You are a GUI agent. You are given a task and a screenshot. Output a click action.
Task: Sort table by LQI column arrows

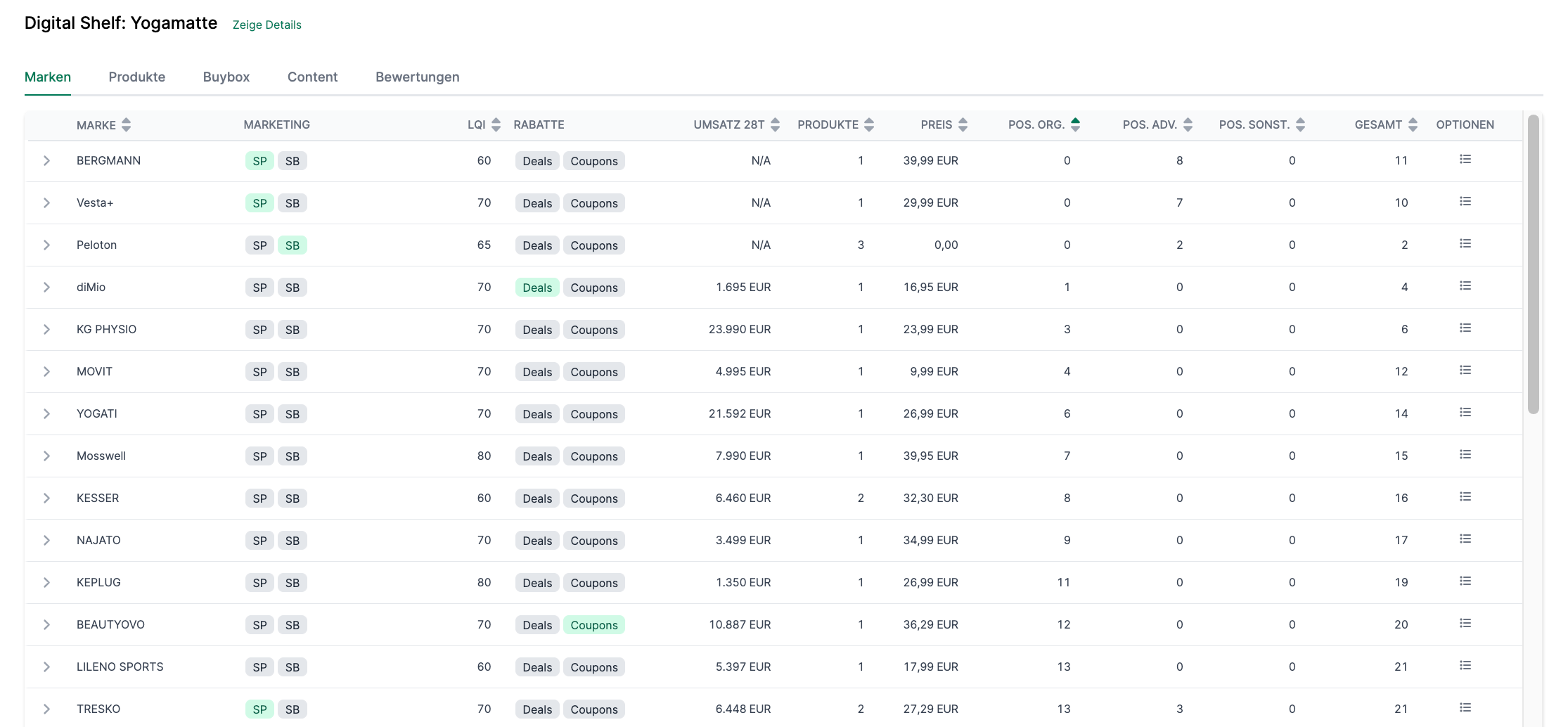496,124
